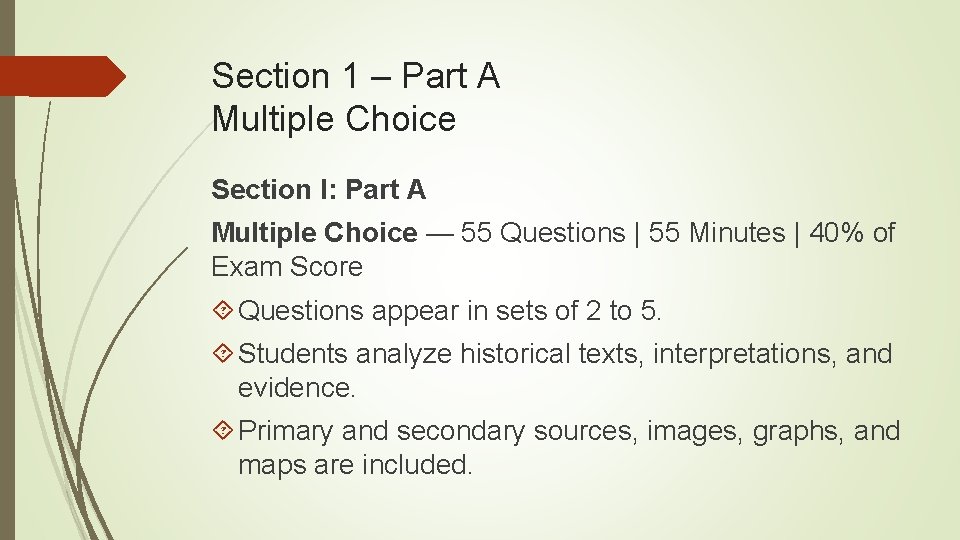Click the diamond bullet before 'Students analyze'

[x=223, y=353]
